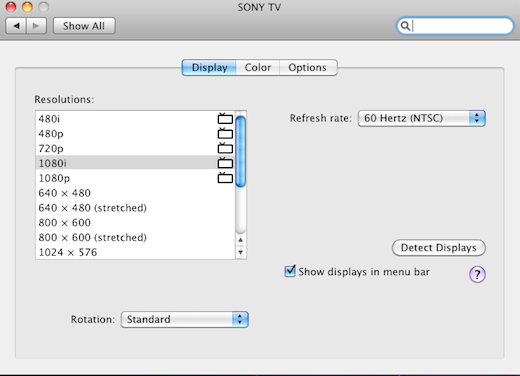
Task: Close the SONY TV window
Action: 11,7
